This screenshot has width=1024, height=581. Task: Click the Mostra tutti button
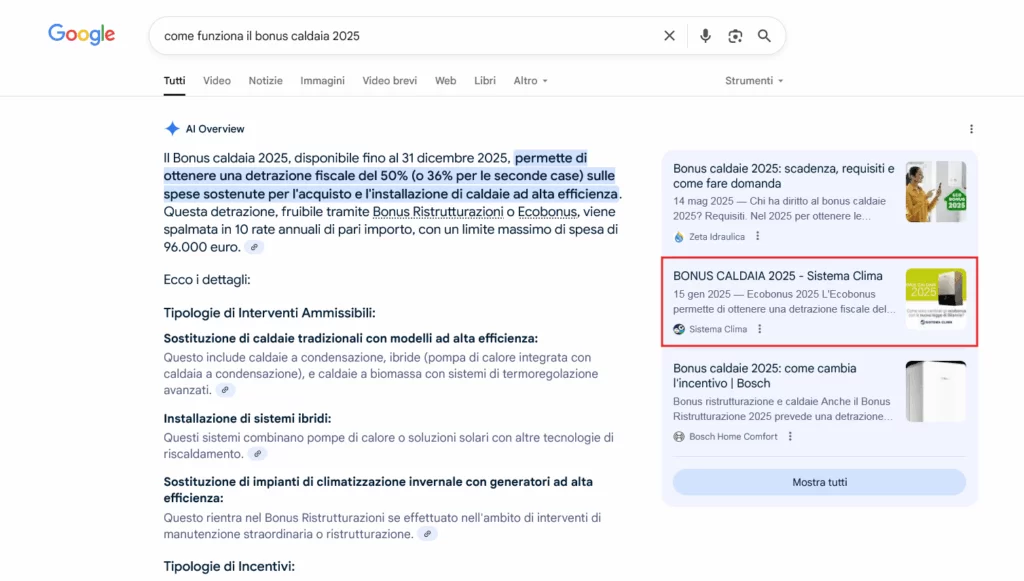[x=819, y=482]
